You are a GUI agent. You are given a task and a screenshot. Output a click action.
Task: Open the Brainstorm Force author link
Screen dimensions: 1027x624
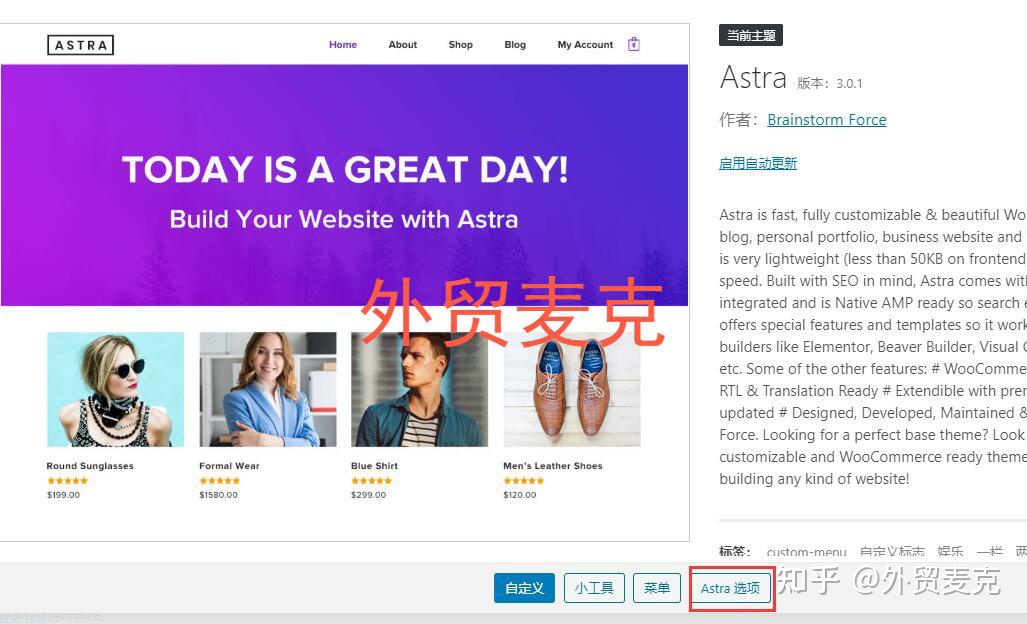point(827,120)
